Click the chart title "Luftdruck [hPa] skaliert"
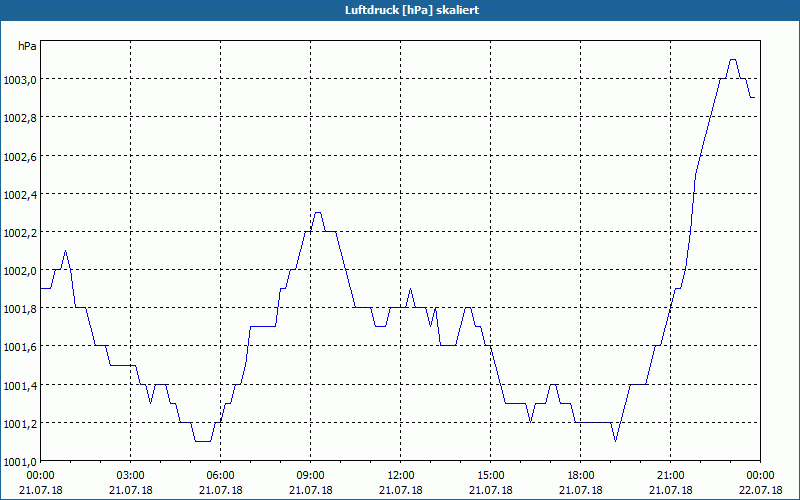800x500 pixels. point(412,10)
